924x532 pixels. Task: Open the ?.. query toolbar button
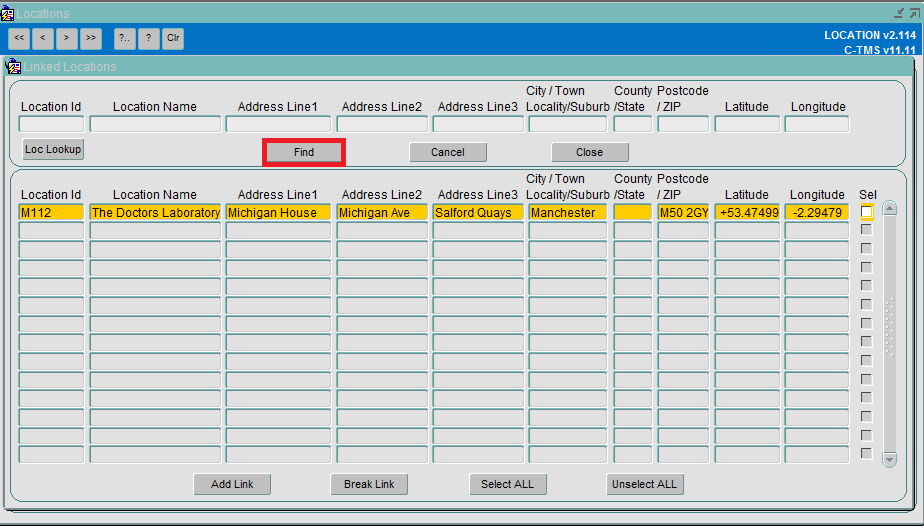[x=124, y=38]
